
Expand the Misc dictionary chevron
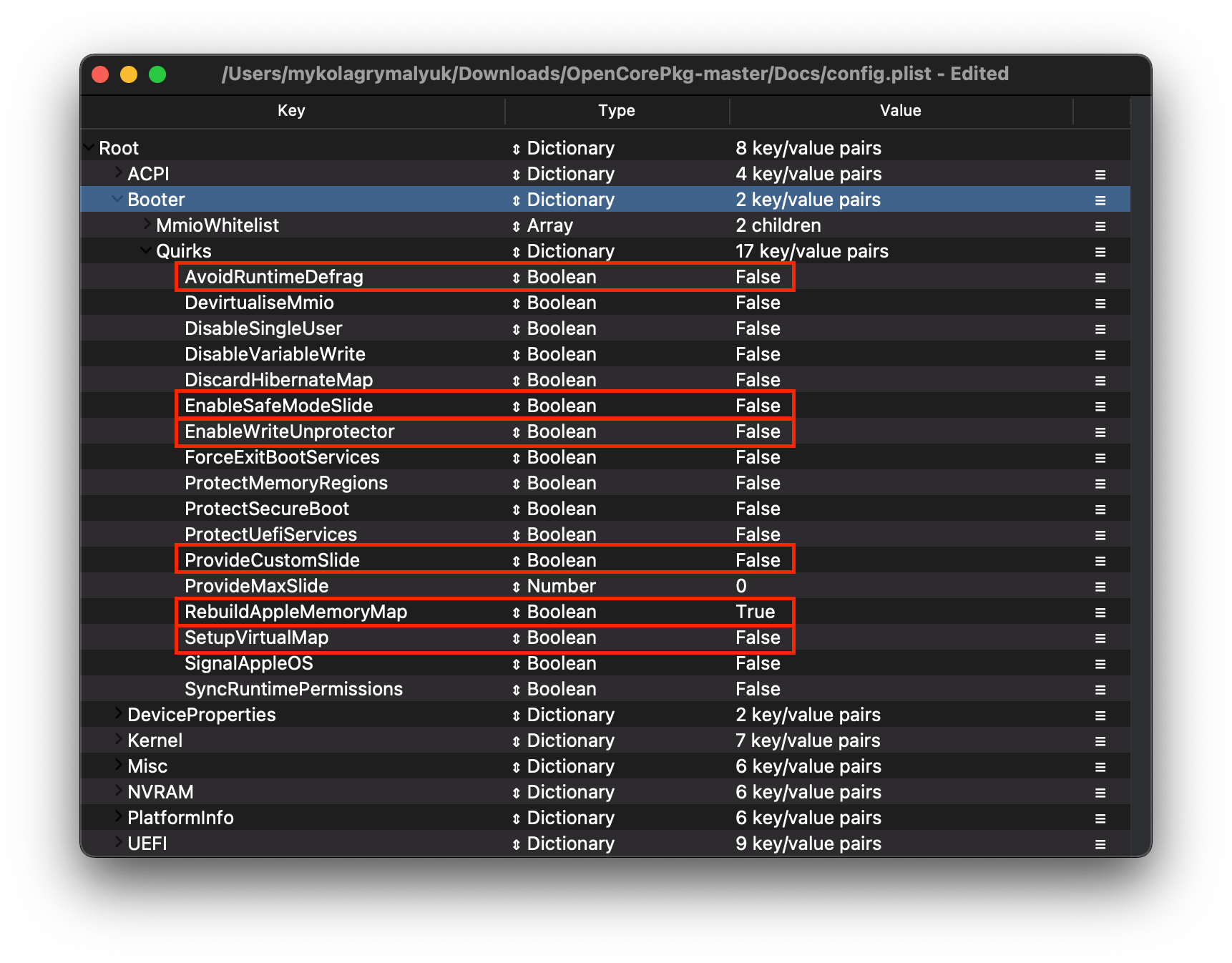tap(118, 765)
